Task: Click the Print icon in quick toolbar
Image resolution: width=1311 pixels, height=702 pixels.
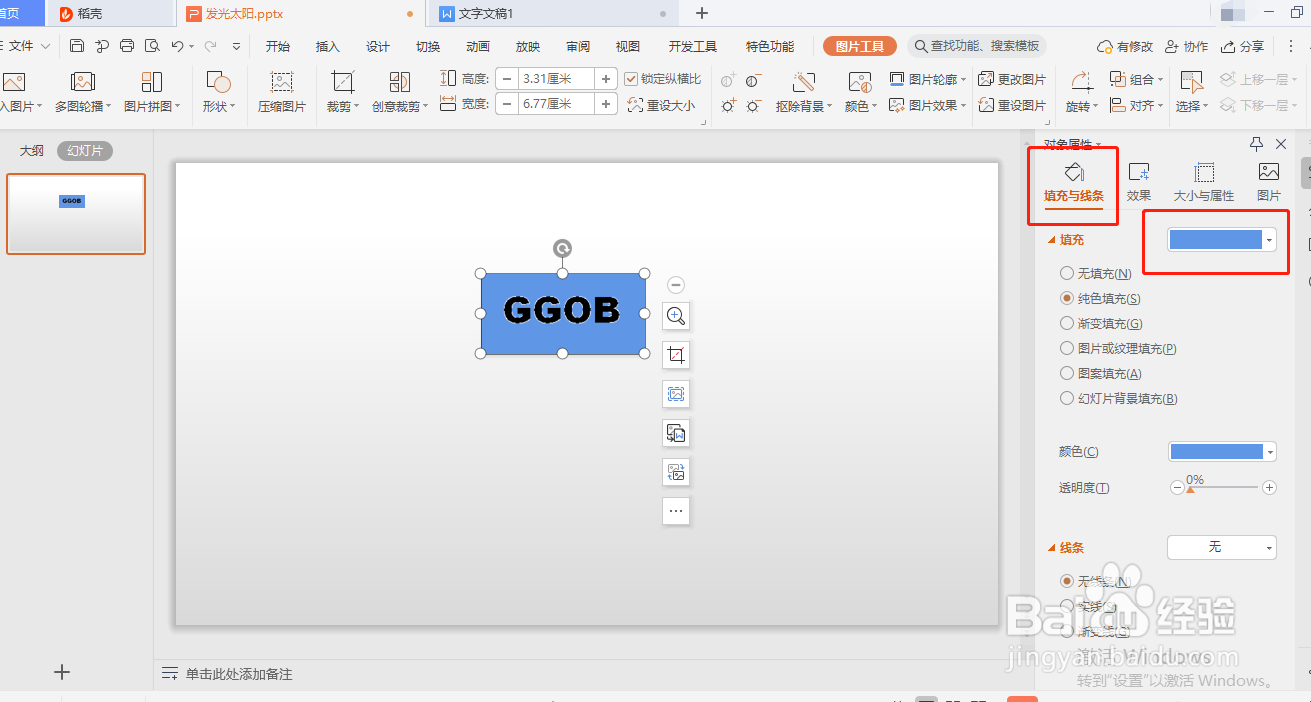Action: [127, 46]
